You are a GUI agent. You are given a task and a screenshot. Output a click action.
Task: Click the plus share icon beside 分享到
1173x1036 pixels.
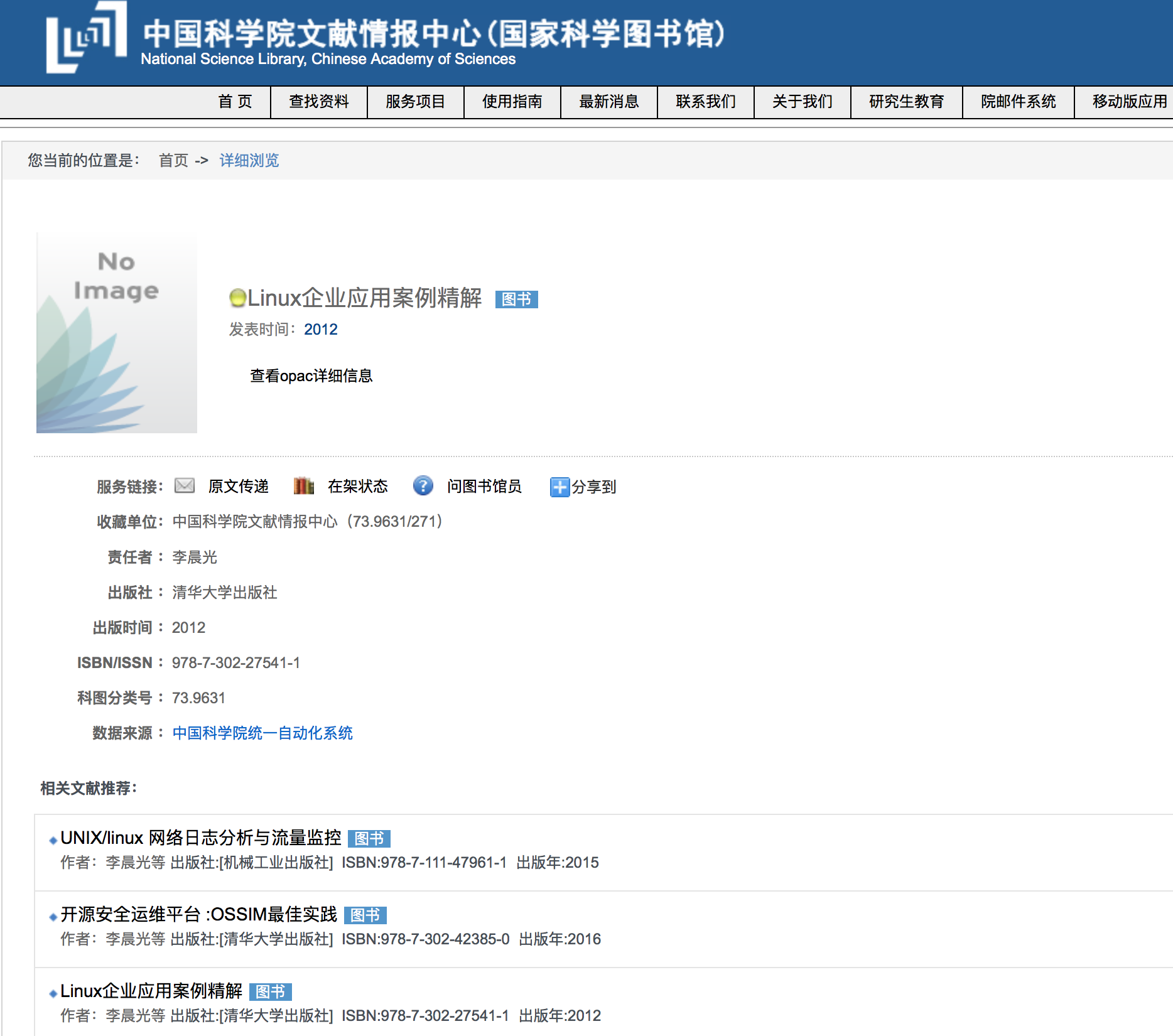[x=559, y=487]
